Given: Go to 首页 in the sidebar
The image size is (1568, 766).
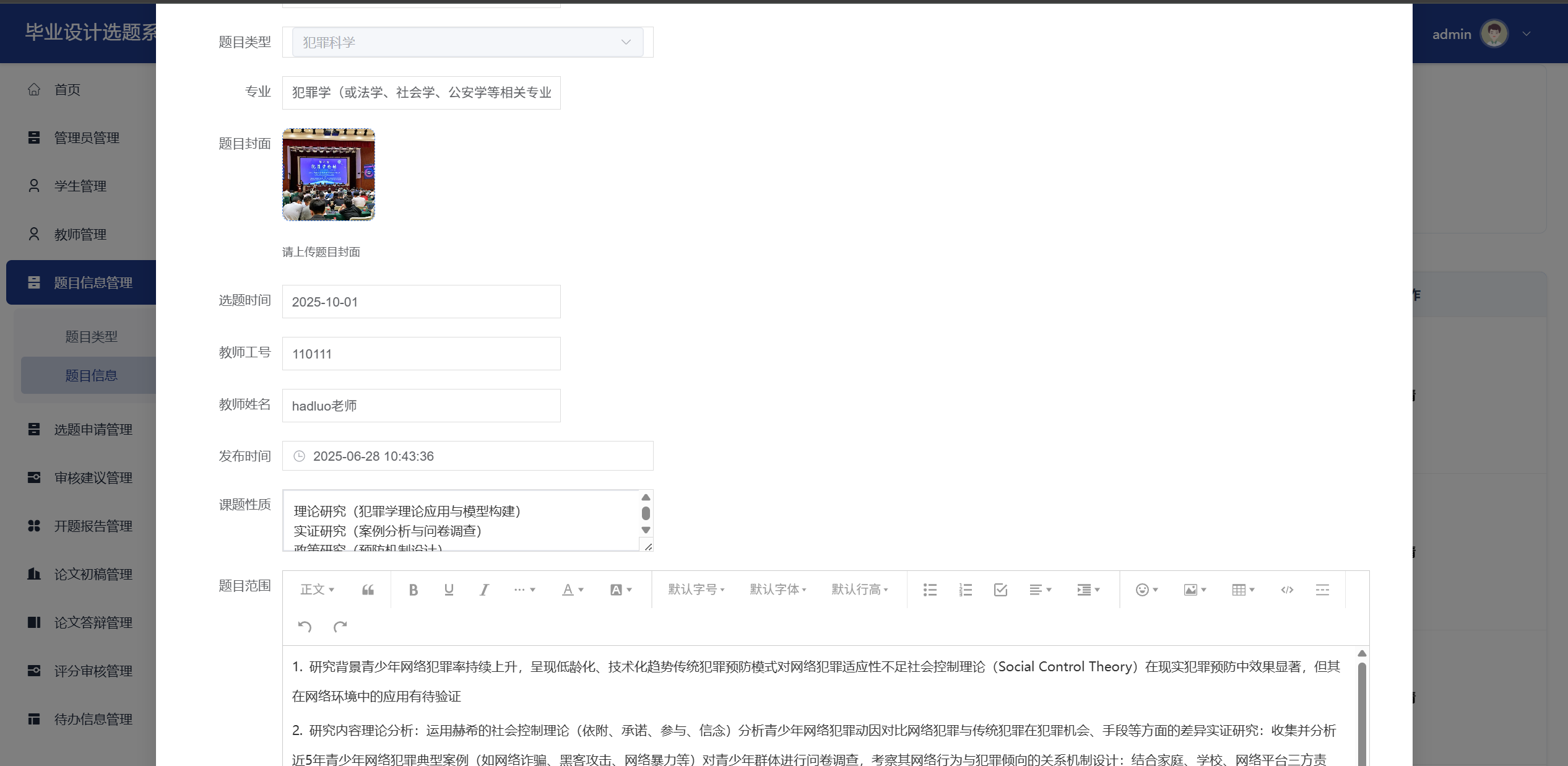Looking at the screenshot, I should [67, 90].
